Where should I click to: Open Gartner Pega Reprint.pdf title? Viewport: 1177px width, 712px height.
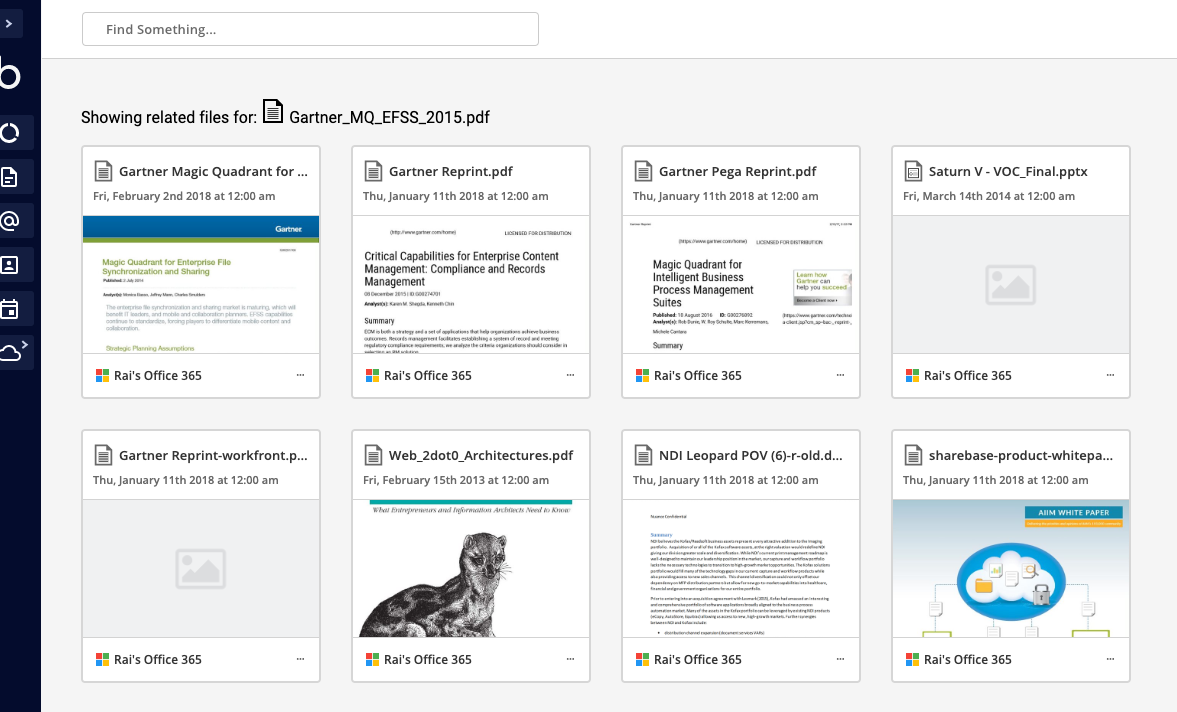click(737, 172)
